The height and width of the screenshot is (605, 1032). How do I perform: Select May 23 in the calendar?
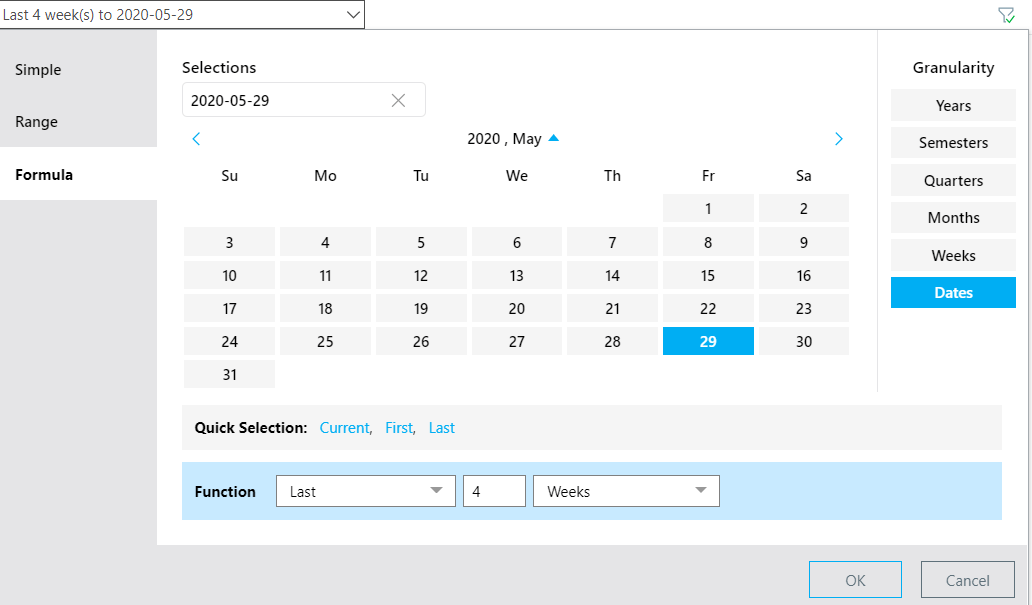coord(804,308)
